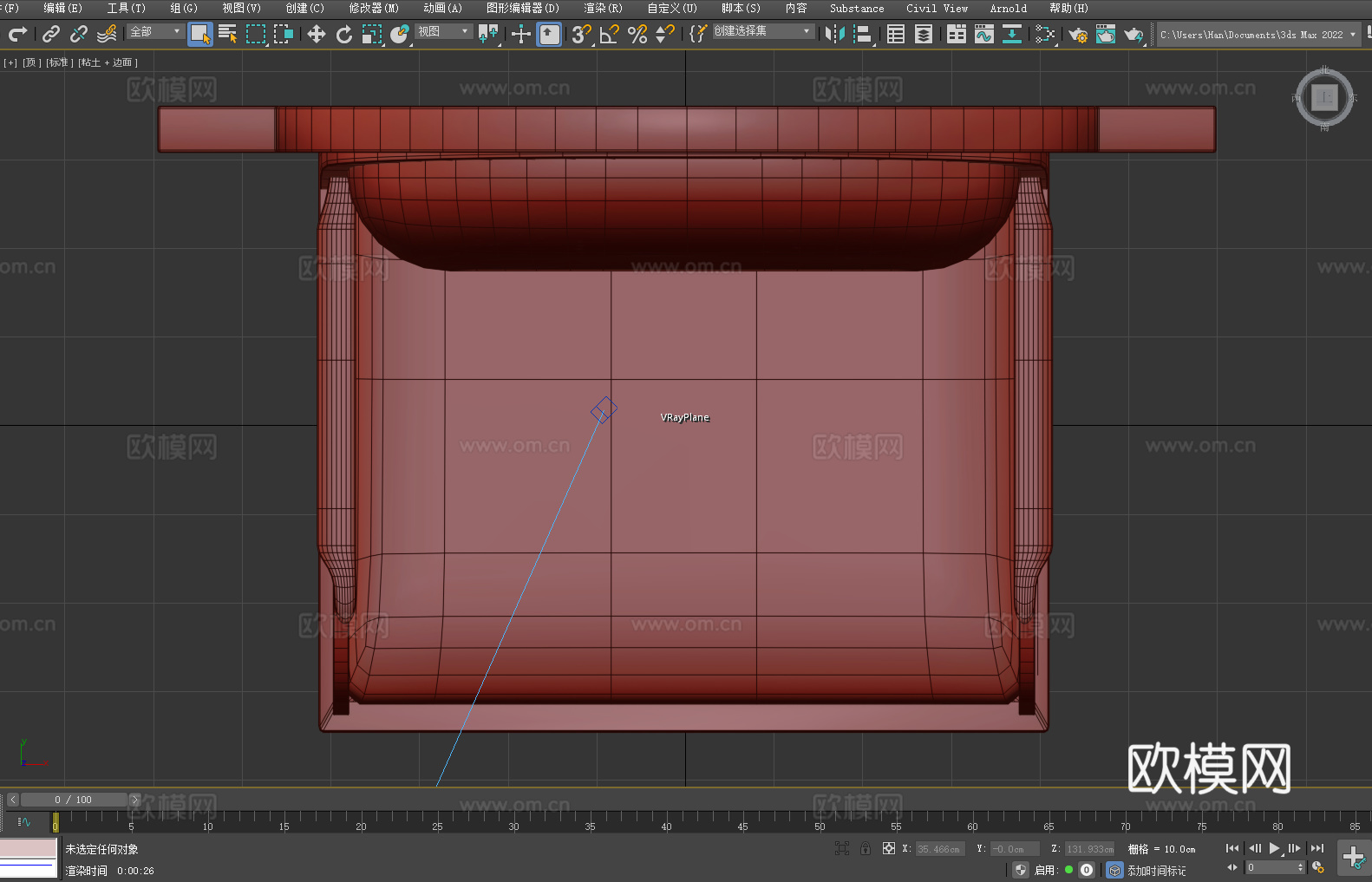
Task: Click the mini curve editor toggle icon
Action: [24, 822]
